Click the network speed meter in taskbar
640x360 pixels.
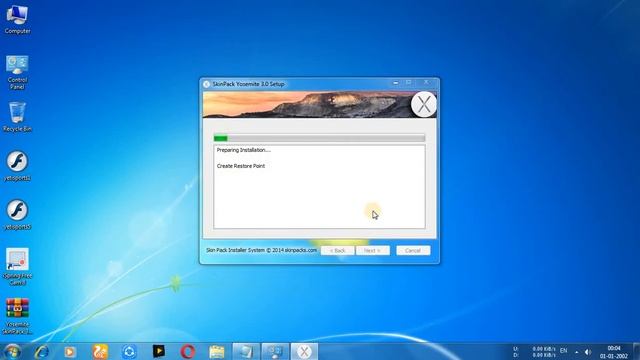coord(534,352)
